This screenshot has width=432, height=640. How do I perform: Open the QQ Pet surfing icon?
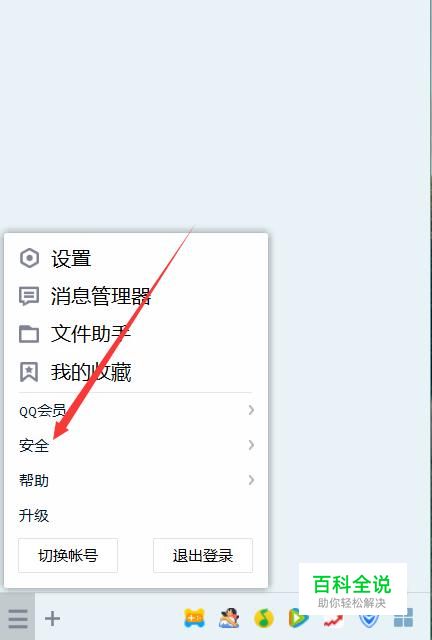tap(229, 618)
